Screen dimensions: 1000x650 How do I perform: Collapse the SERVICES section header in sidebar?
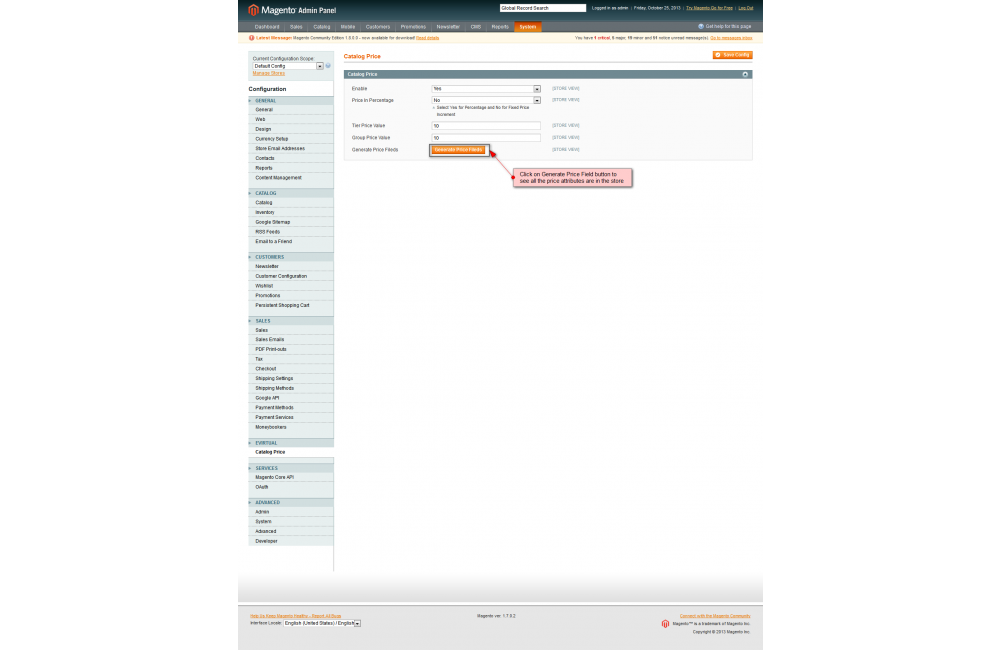coord(291,468)
